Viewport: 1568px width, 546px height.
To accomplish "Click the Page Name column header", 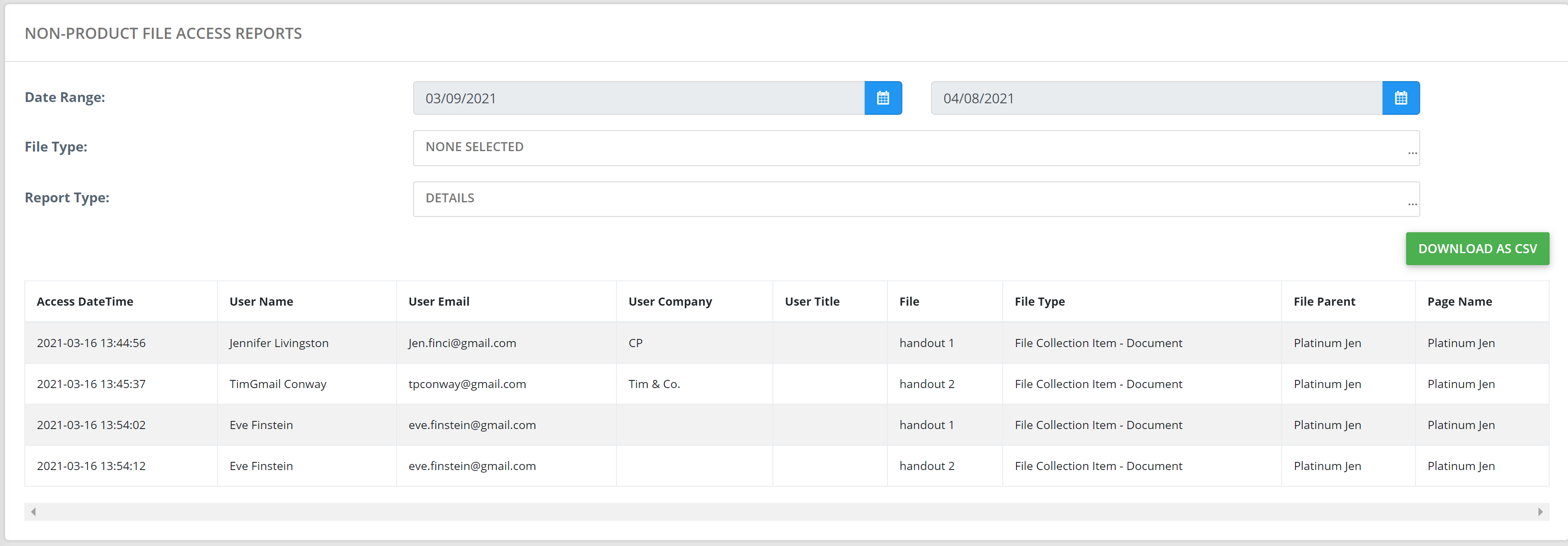I will (1459, 301).
